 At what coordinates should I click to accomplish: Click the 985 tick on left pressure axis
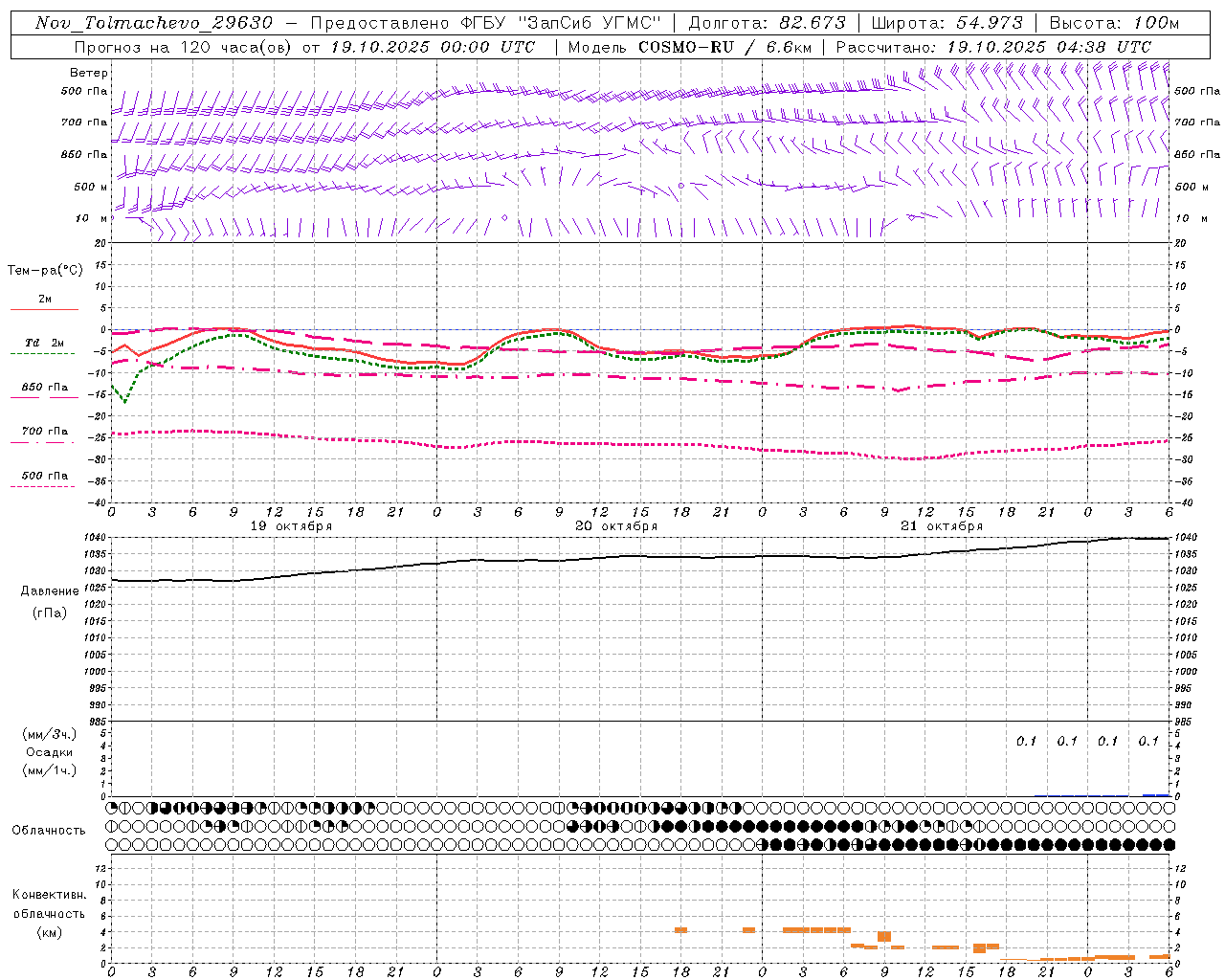click(x=100, y=722)
